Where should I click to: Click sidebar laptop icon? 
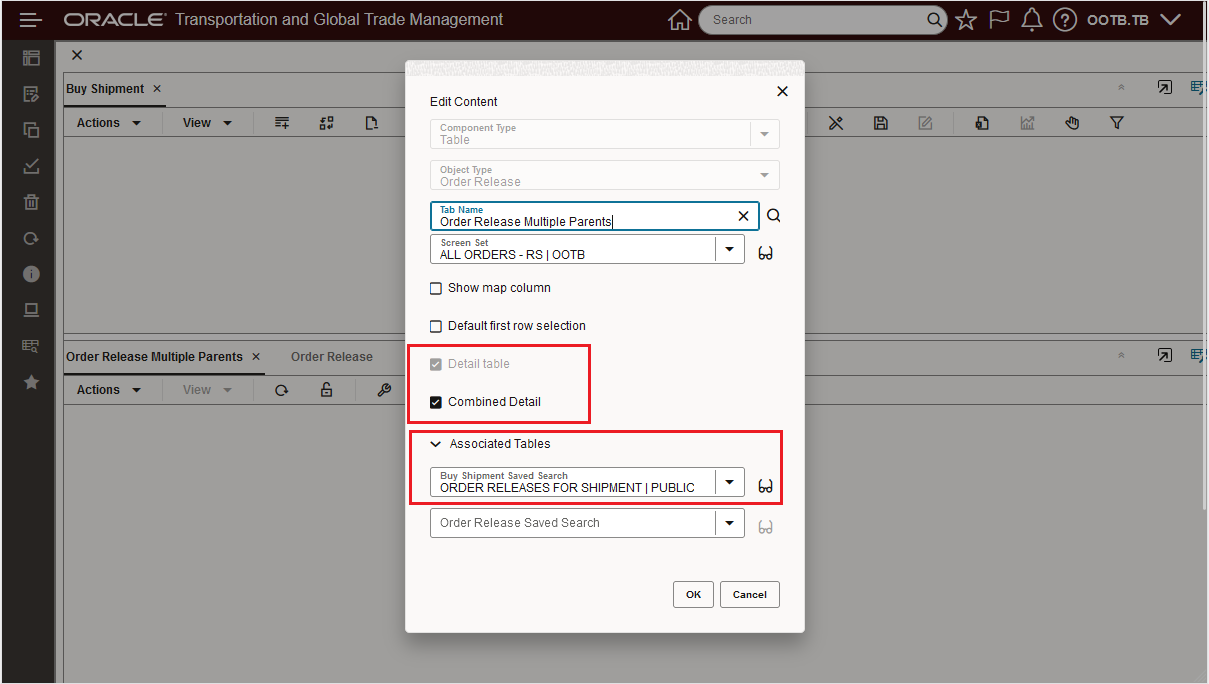31,310
